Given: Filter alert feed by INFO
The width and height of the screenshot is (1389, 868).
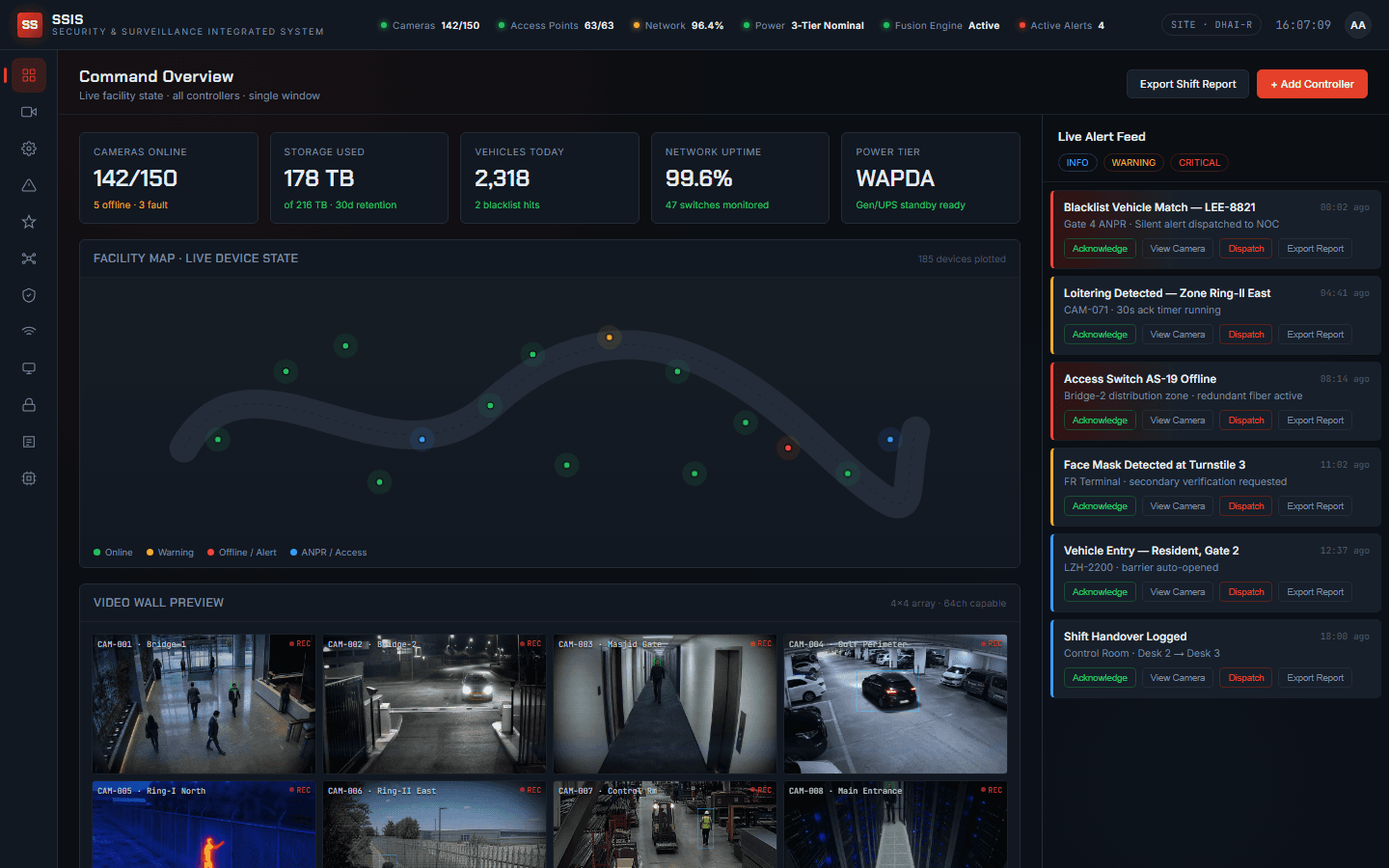Looking at the screenshot, I should coord(1077,163).
